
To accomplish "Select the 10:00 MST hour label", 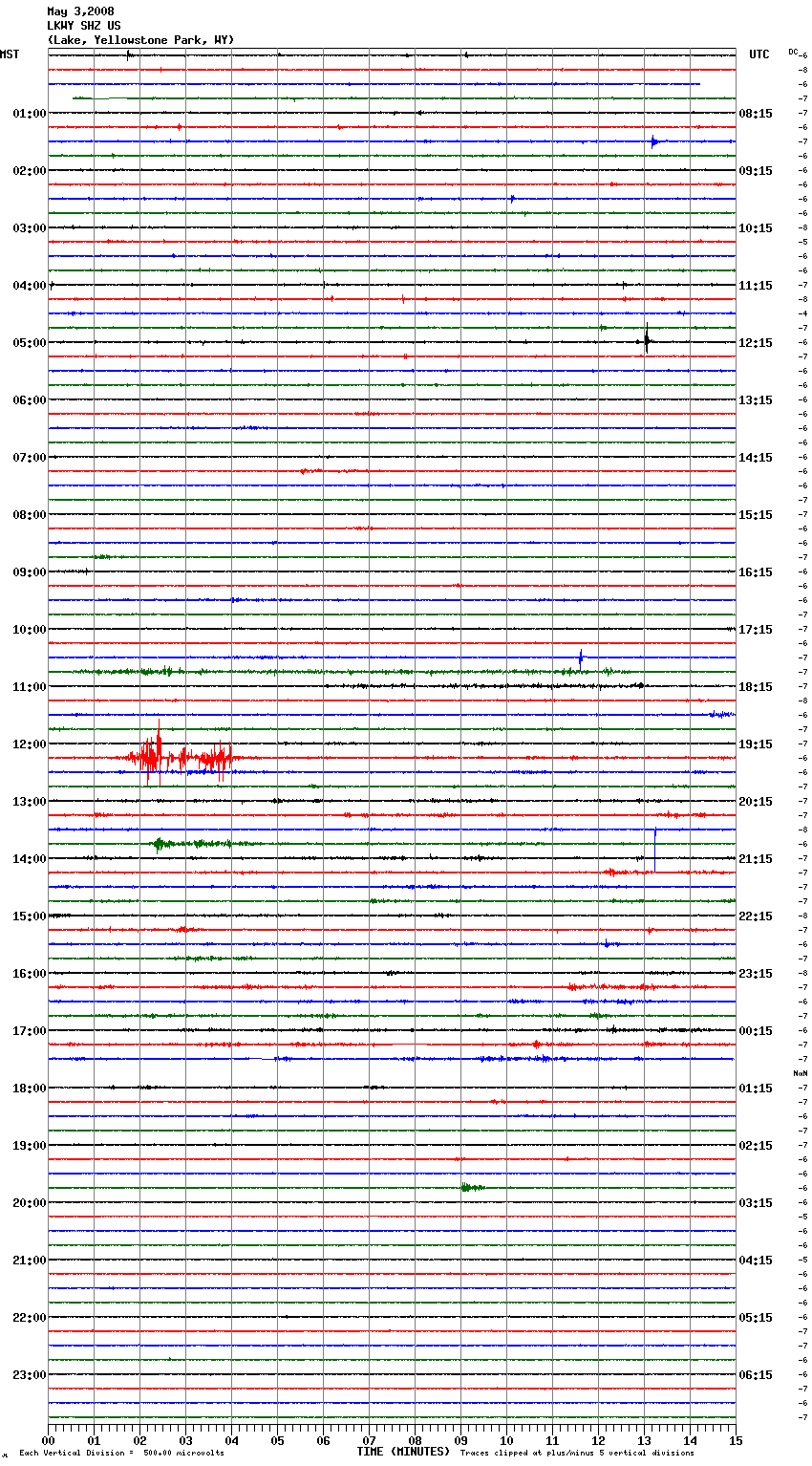I will pyautogui.click(x=30, y=630).
